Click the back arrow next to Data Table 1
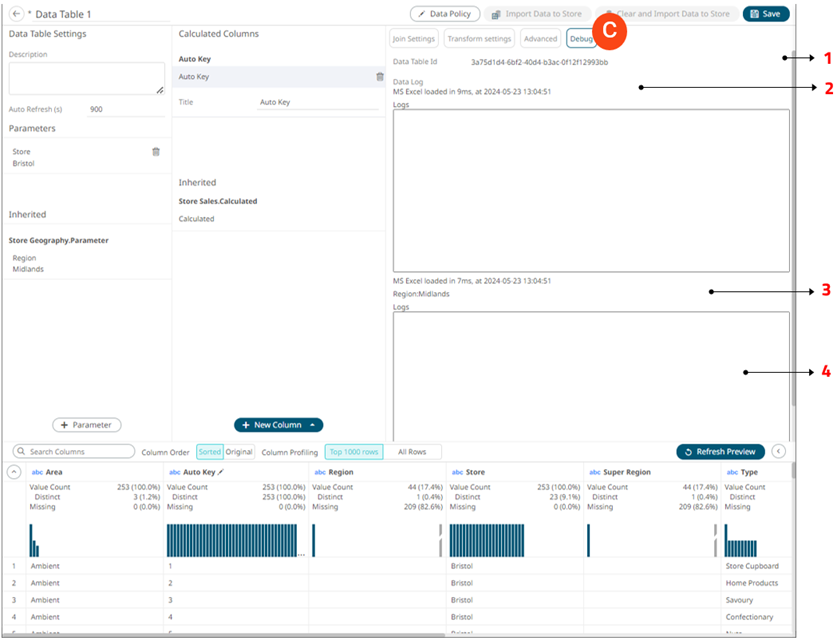The width and height of the screenshot is (837, 641). pos(17,14)
